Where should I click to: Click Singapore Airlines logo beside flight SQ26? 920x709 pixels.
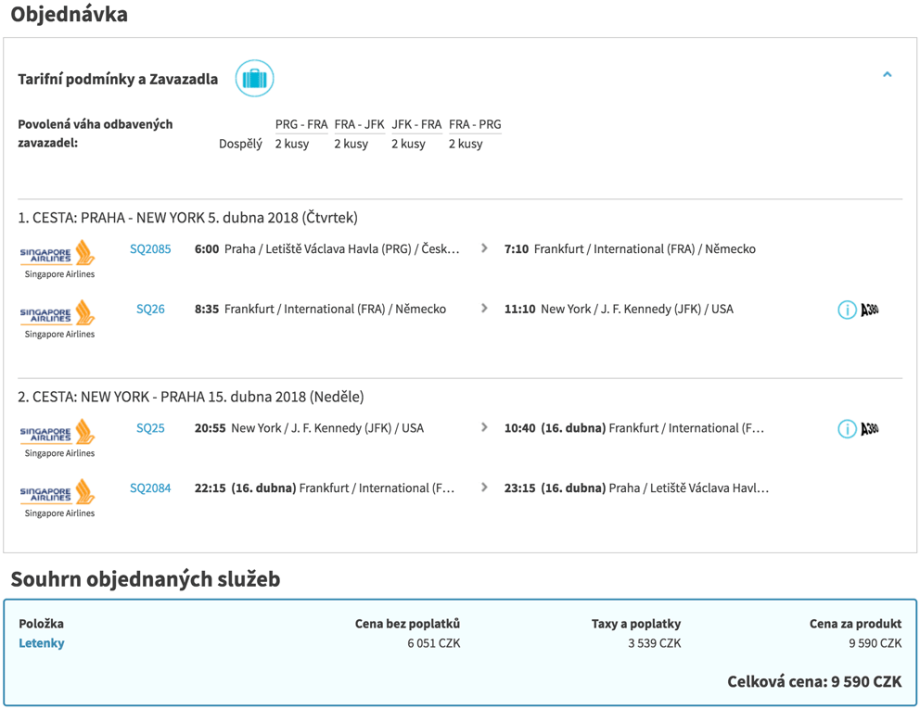(59, 315)
